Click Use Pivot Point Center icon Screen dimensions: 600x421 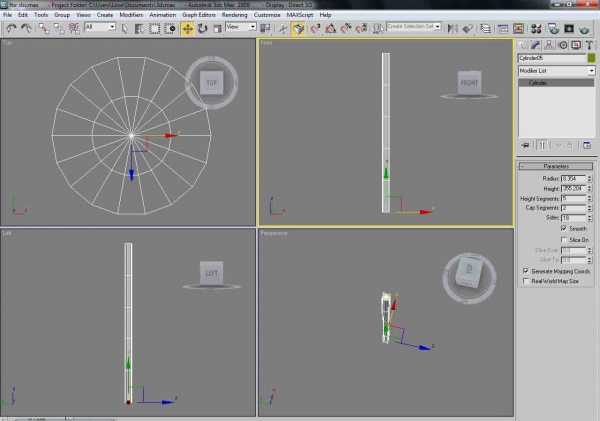[x=265, y=29]
